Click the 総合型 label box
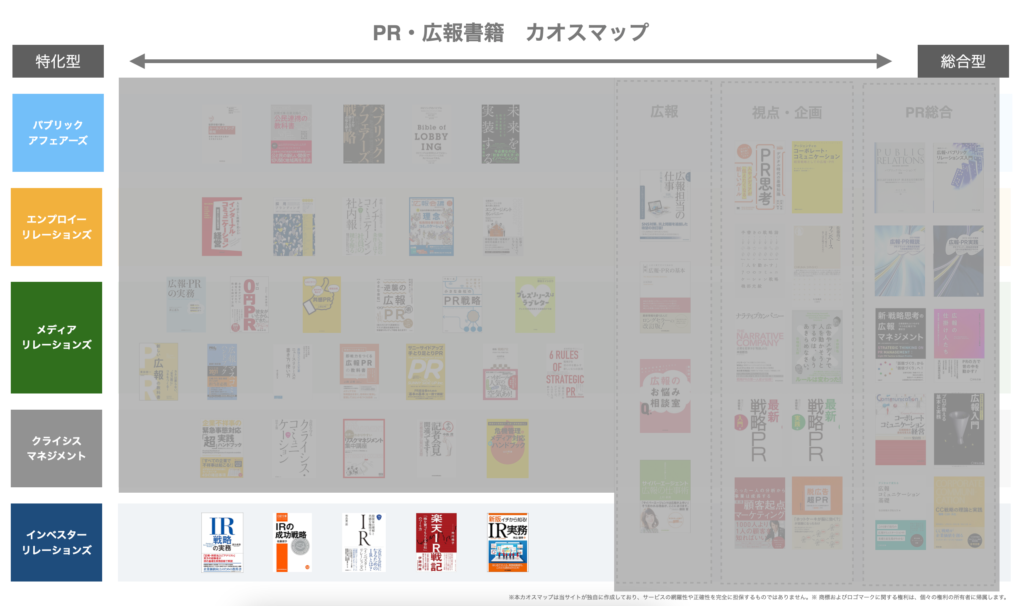 click(x=963, y=61)
